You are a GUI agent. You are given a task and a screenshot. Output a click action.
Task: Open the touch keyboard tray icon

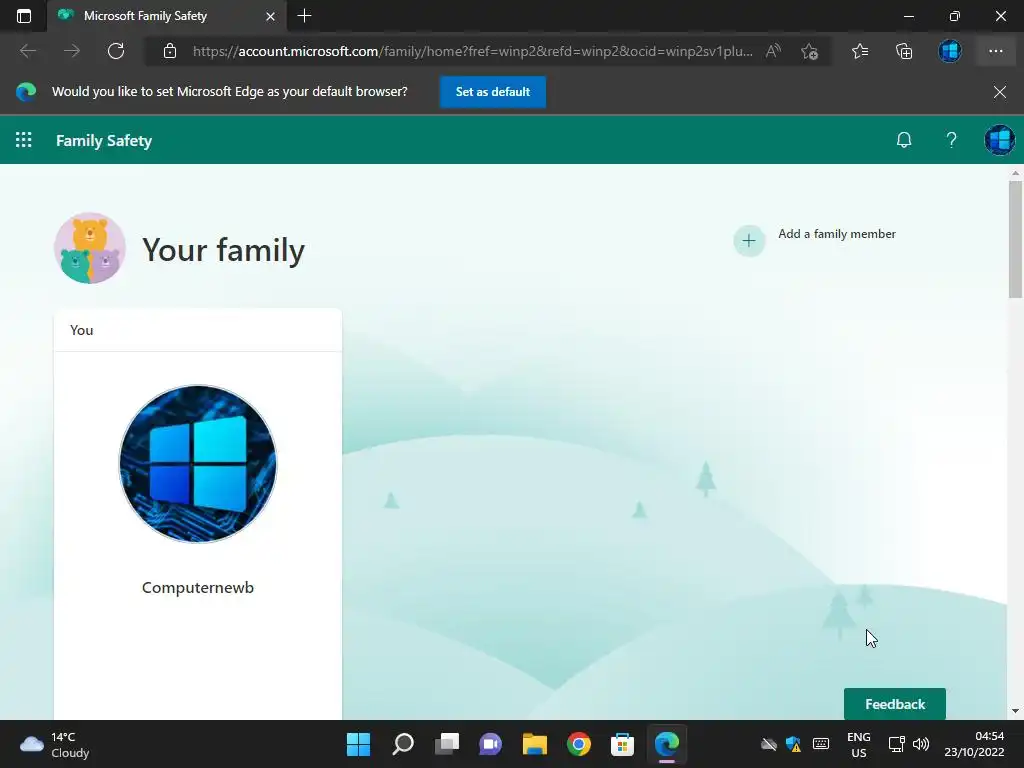[x=821, y=744]
